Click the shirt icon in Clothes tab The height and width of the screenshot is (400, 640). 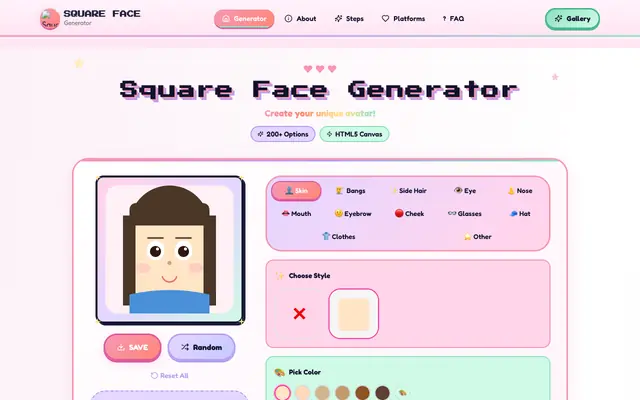(326, 236)
